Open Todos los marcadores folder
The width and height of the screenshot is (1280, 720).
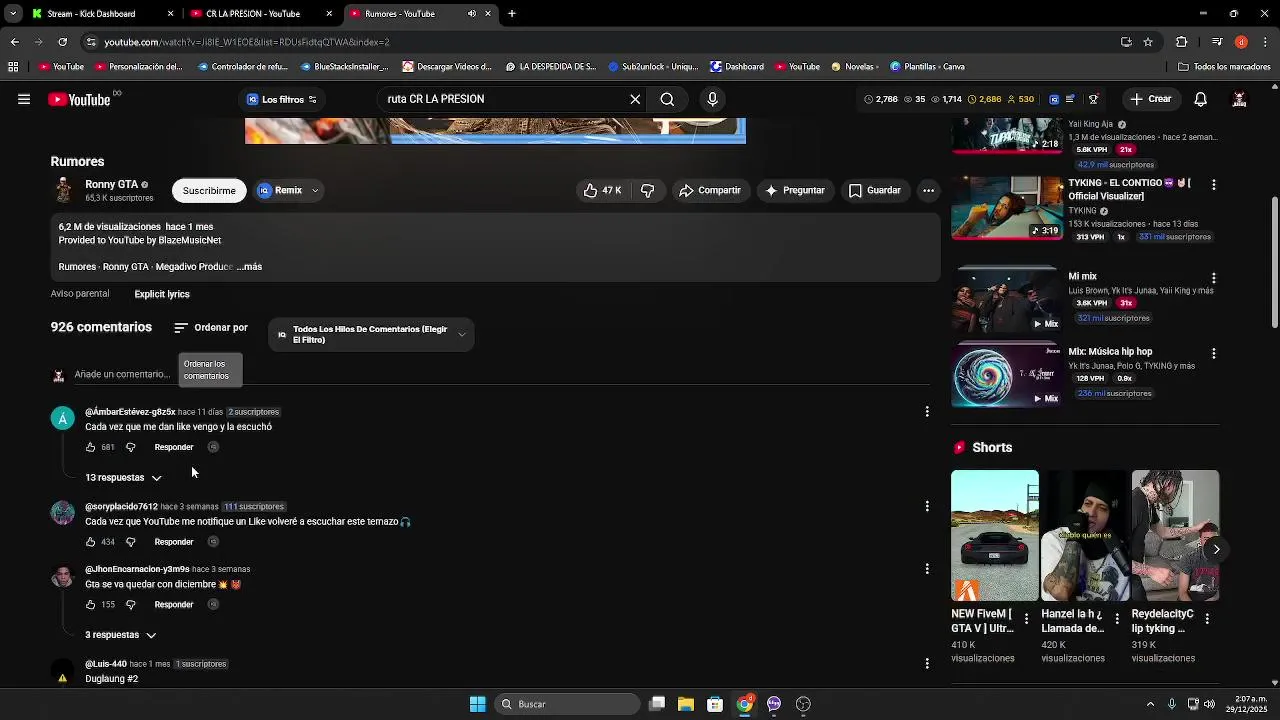[x=1224, y=67]
